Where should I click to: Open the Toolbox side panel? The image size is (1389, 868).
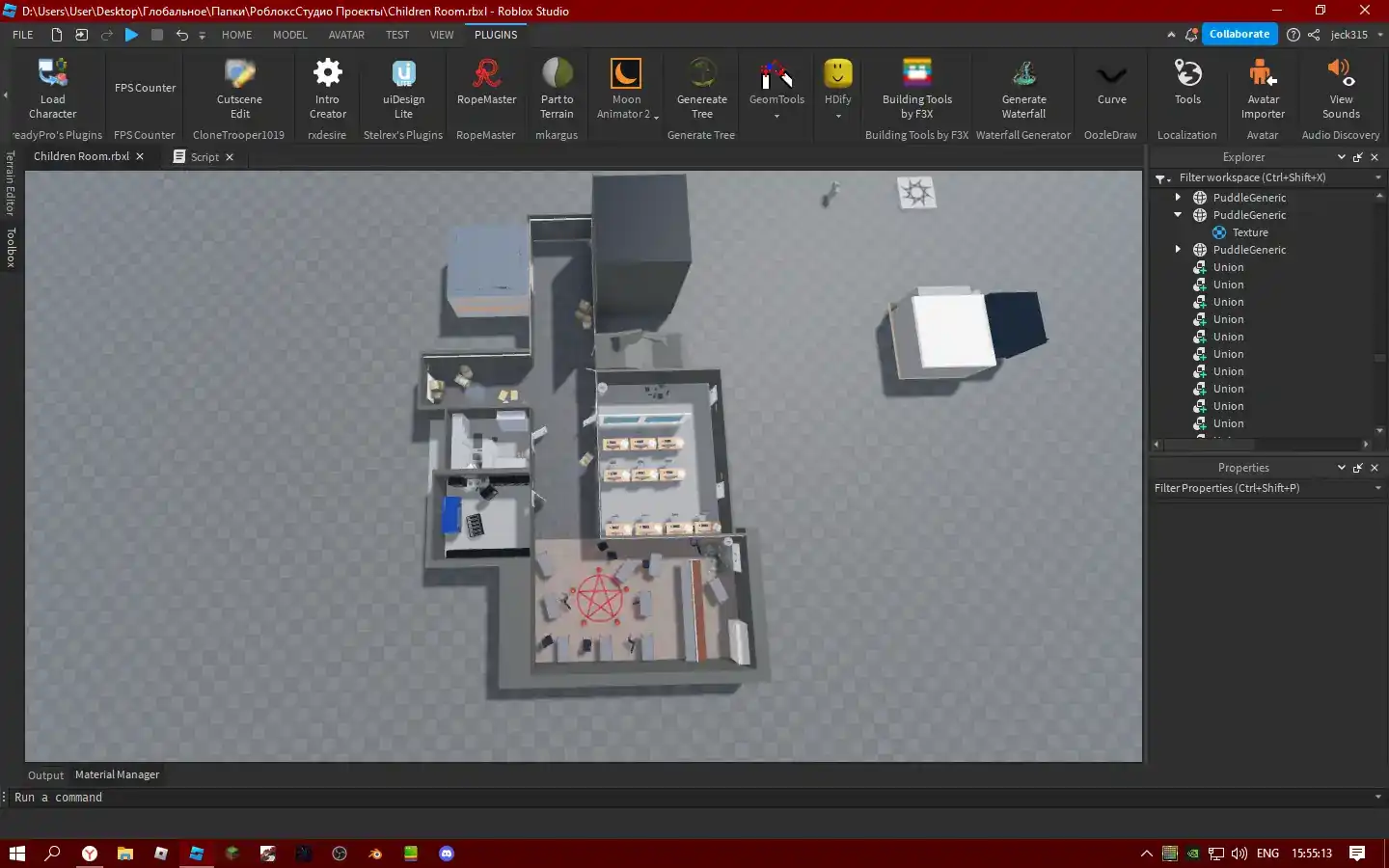12,248
